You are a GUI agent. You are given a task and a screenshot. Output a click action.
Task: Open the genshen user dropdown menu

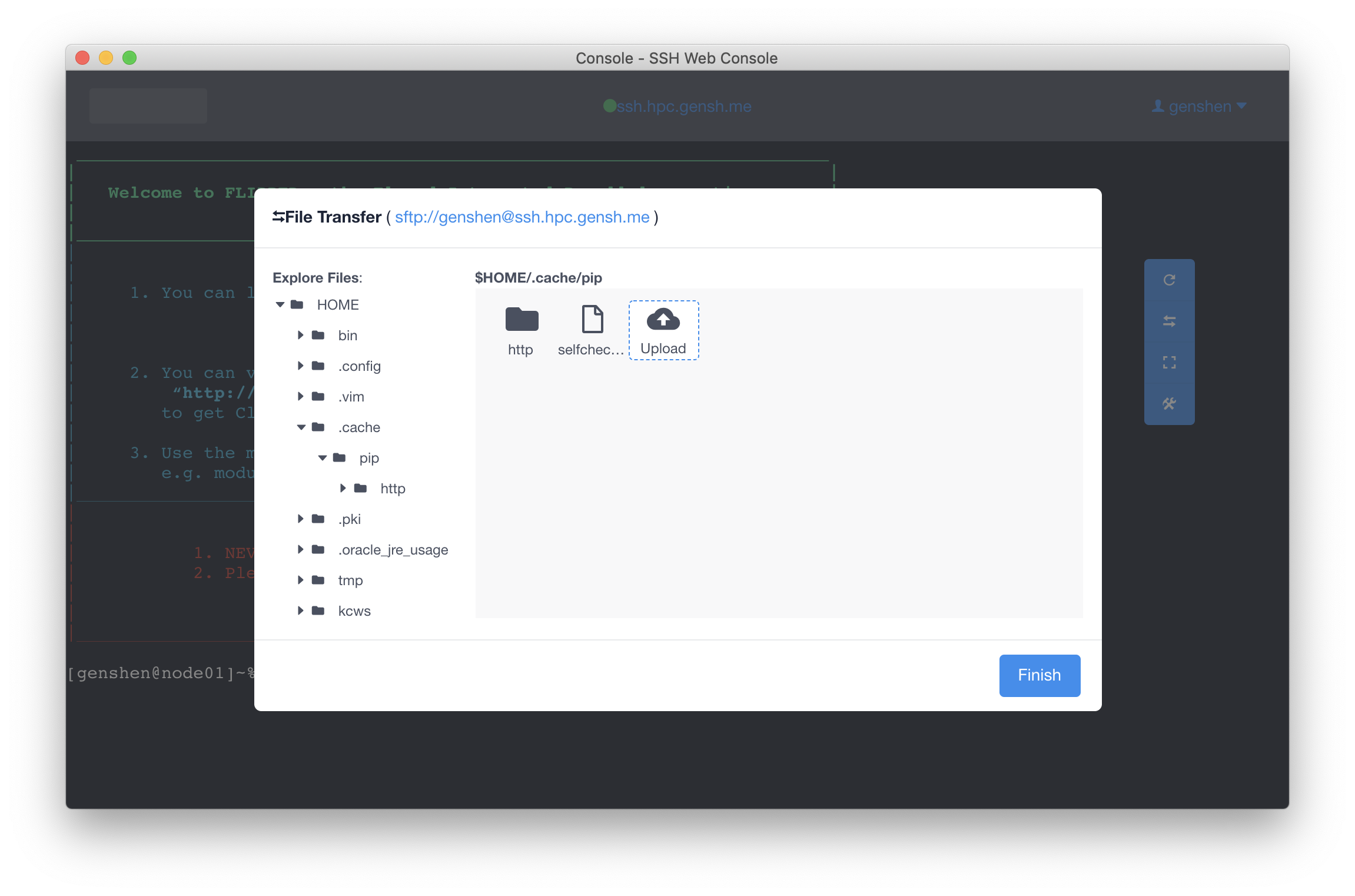(1199, 107)
